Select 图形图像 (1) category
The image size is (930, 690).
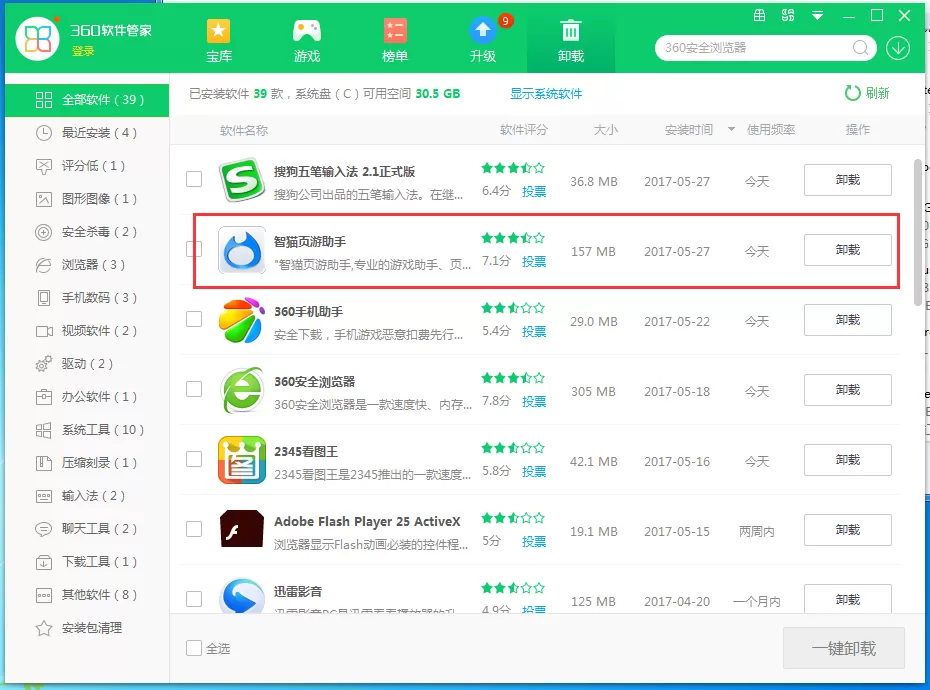tap(87, 199)
